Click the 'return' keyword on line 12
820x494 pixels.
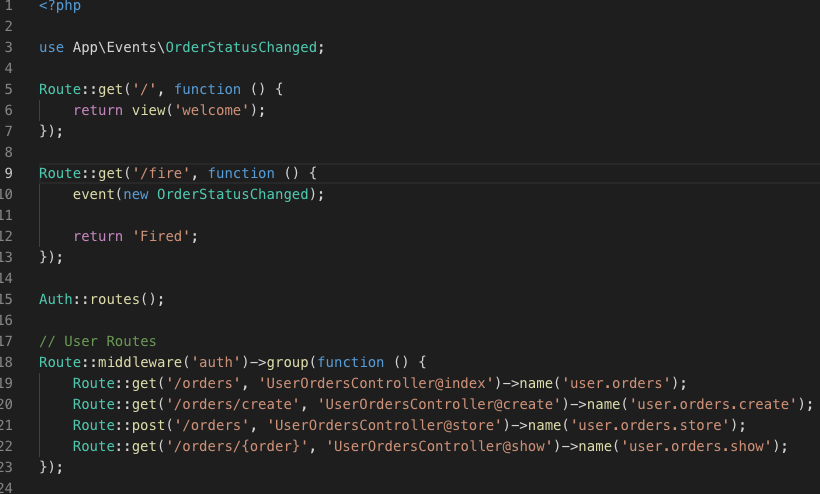point(98,236)
